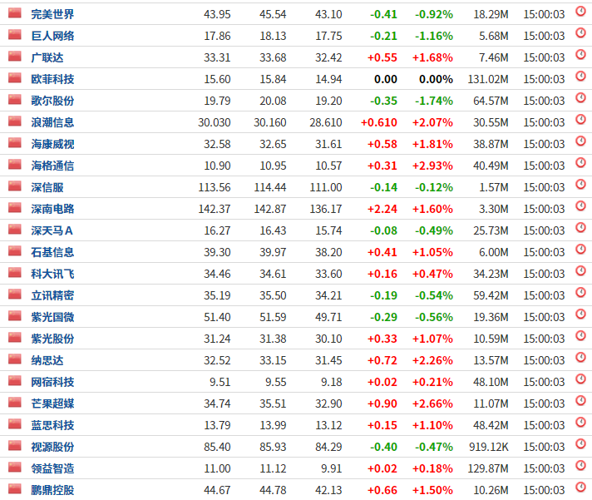This screenshot has width=592, height=500.
Task: Open the 广联达 stock link
Action: [x=47, y=58]
